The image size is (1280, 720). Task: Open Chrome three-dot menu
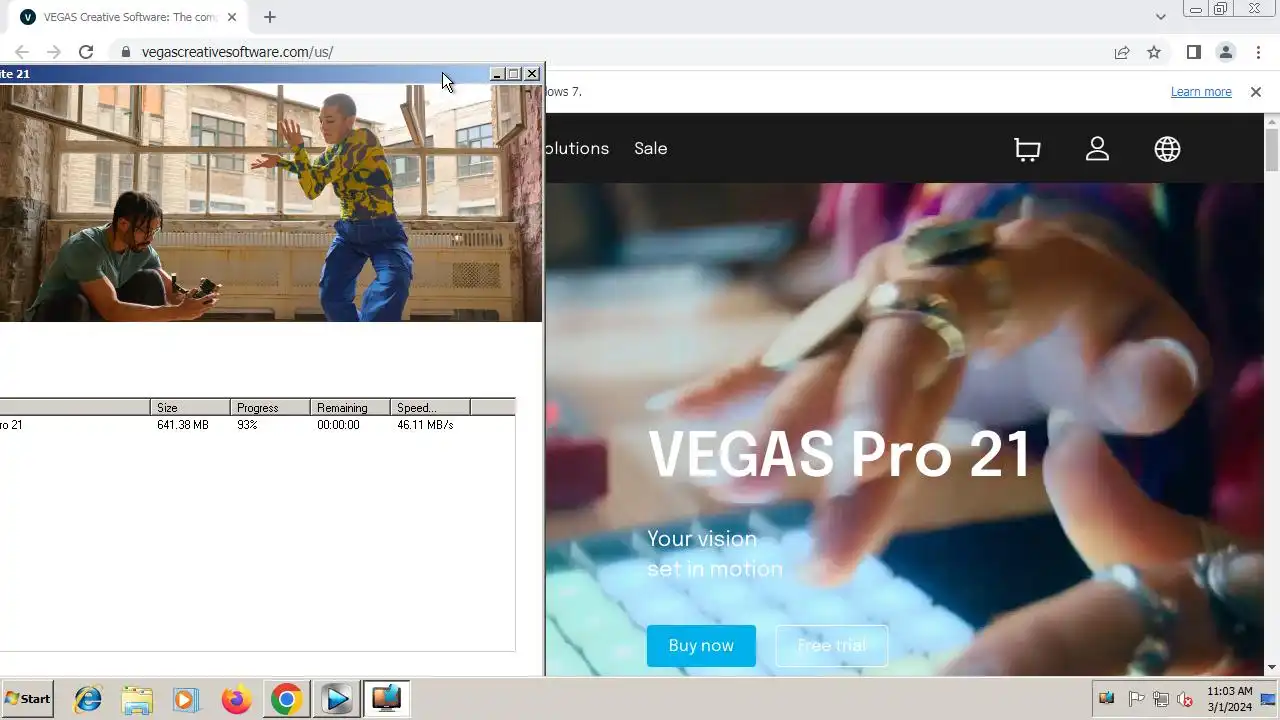pyautogui.click(x=1258, y=52)
